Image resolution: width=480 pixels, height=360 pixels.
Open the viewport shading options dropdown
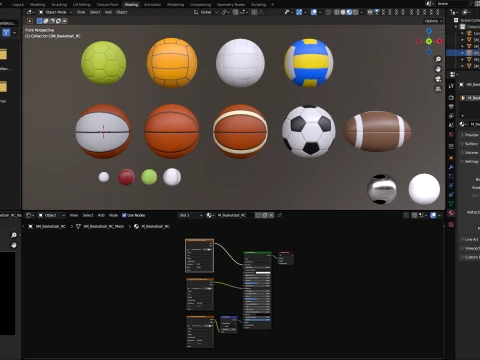(x=362, y=12)
